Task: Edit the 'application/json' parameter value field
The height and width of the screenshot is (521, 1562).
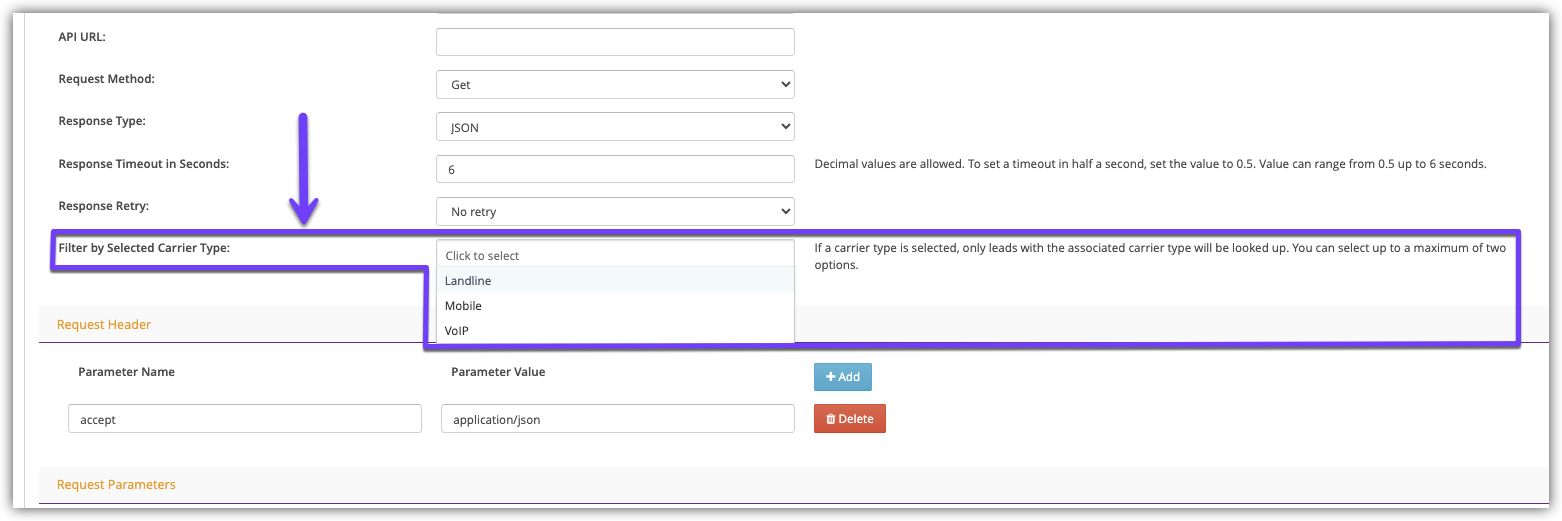Action: (x=617, y=419)
